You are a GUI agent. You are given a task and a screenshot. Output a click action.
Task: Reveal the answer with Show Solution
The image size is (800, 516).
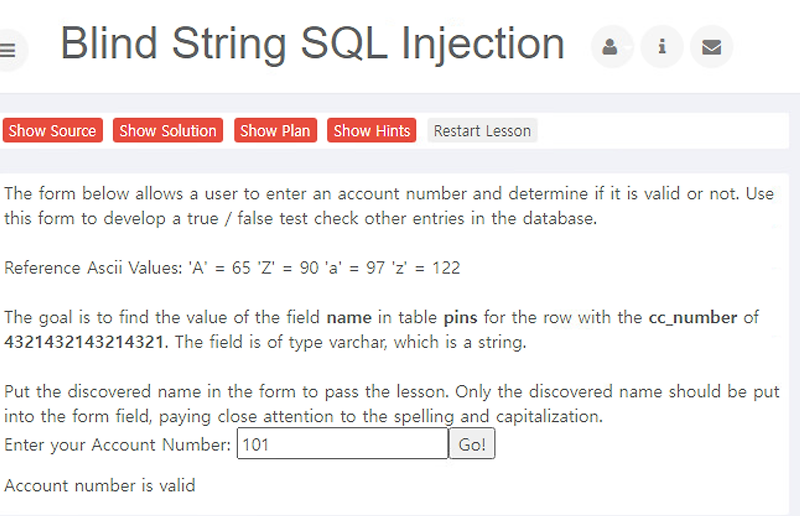(x=168, y=131)
